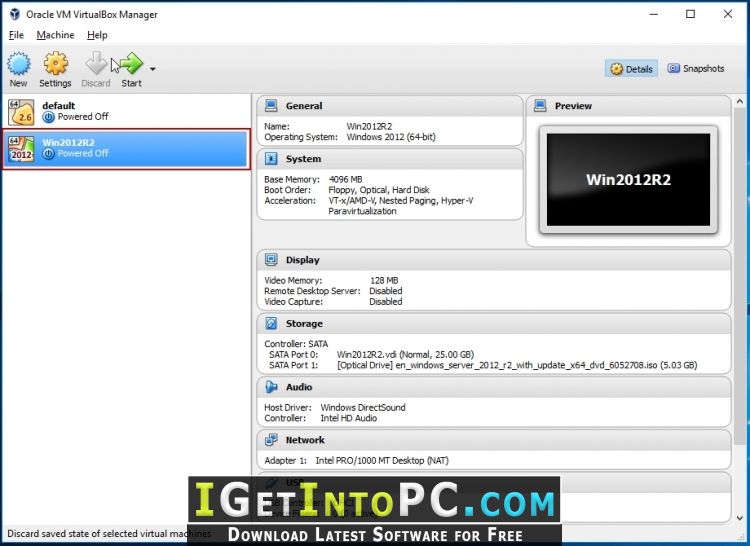
Task: Open the Audio settings header link
Action: tap(299, 387)
